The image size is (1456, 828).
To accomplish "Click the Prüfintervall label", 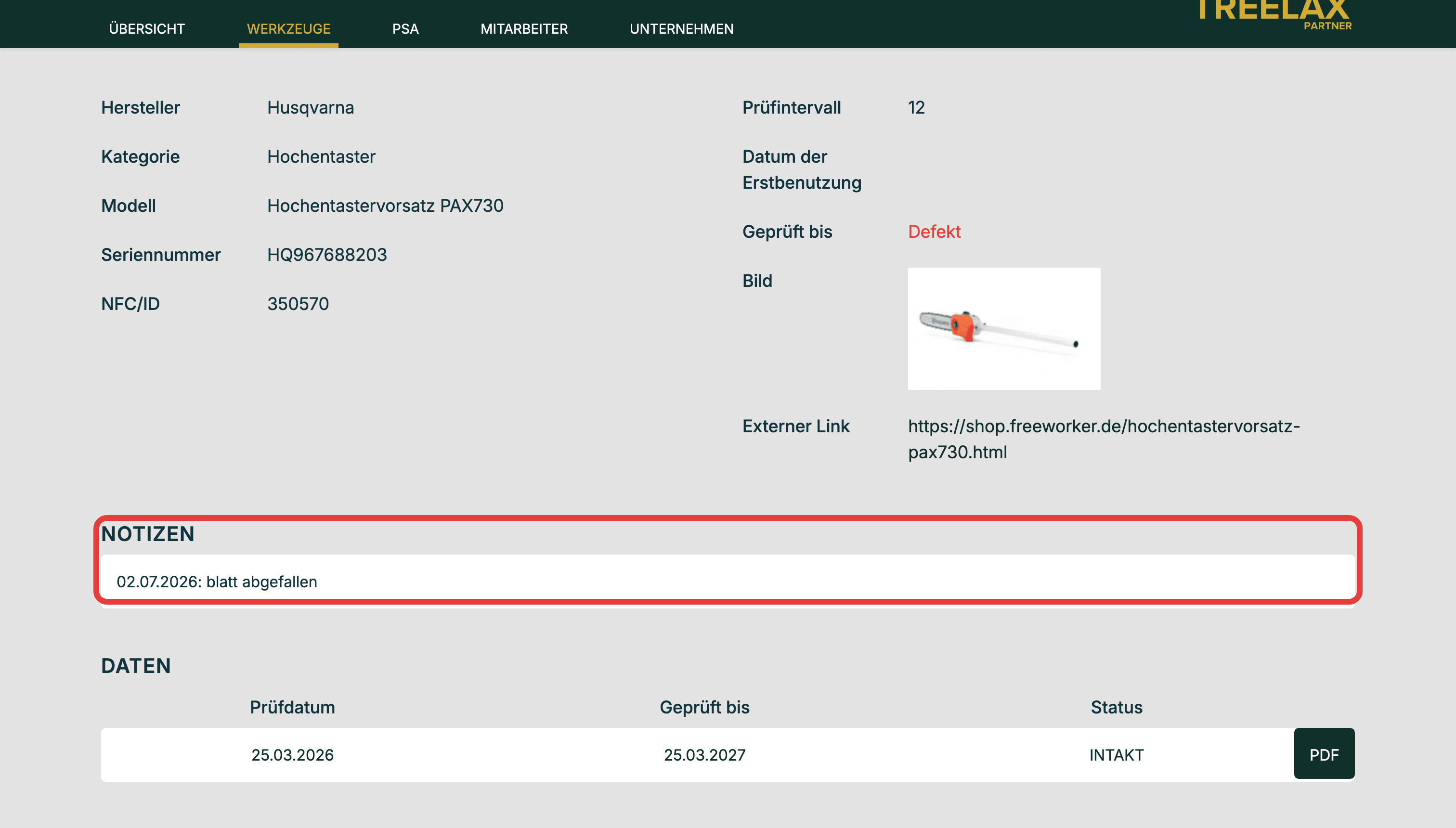I will tap(791, 107).
